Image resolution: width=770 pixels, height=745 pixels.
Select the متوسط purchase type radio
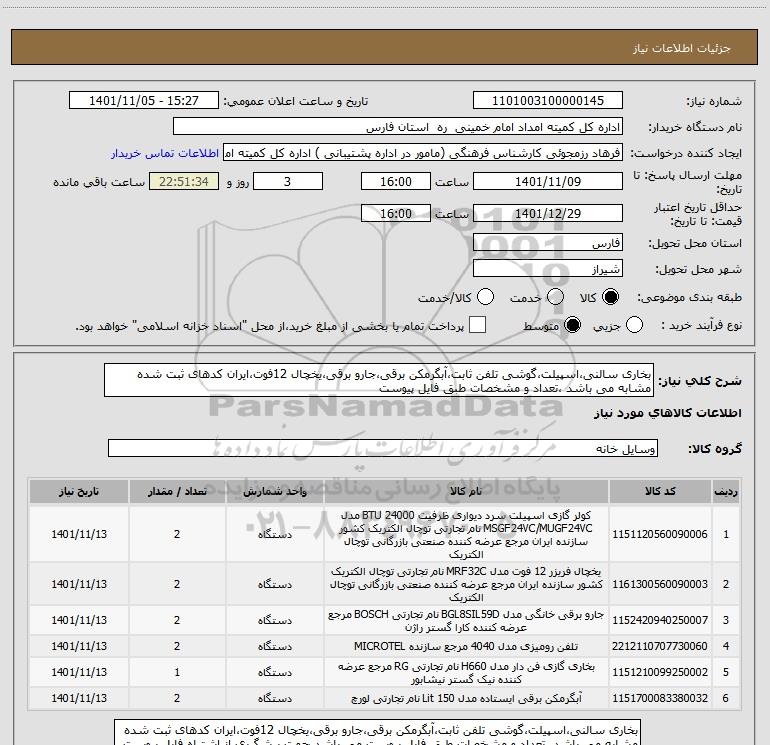[572, 325]
